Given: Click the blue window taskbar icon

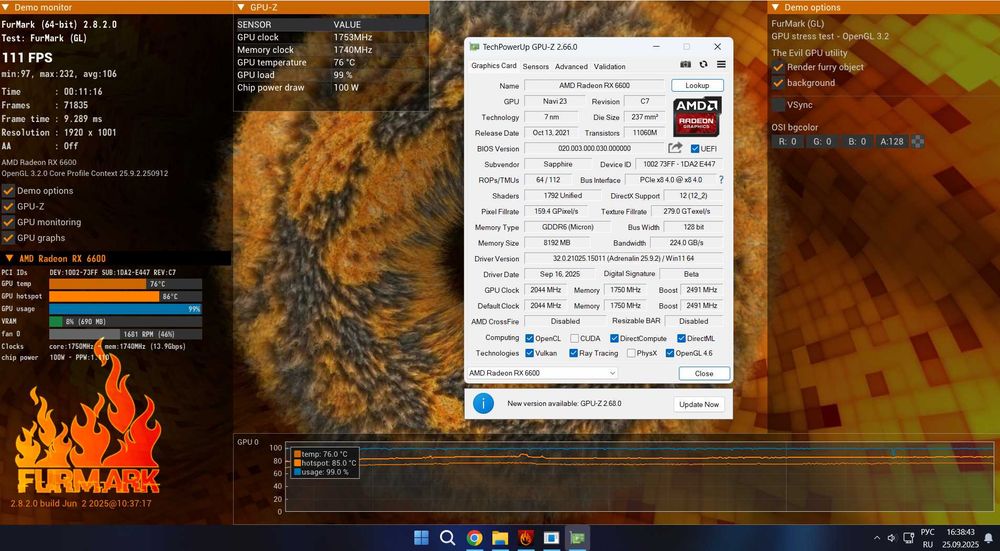Looking at the screenshot, I should (552, 538).
